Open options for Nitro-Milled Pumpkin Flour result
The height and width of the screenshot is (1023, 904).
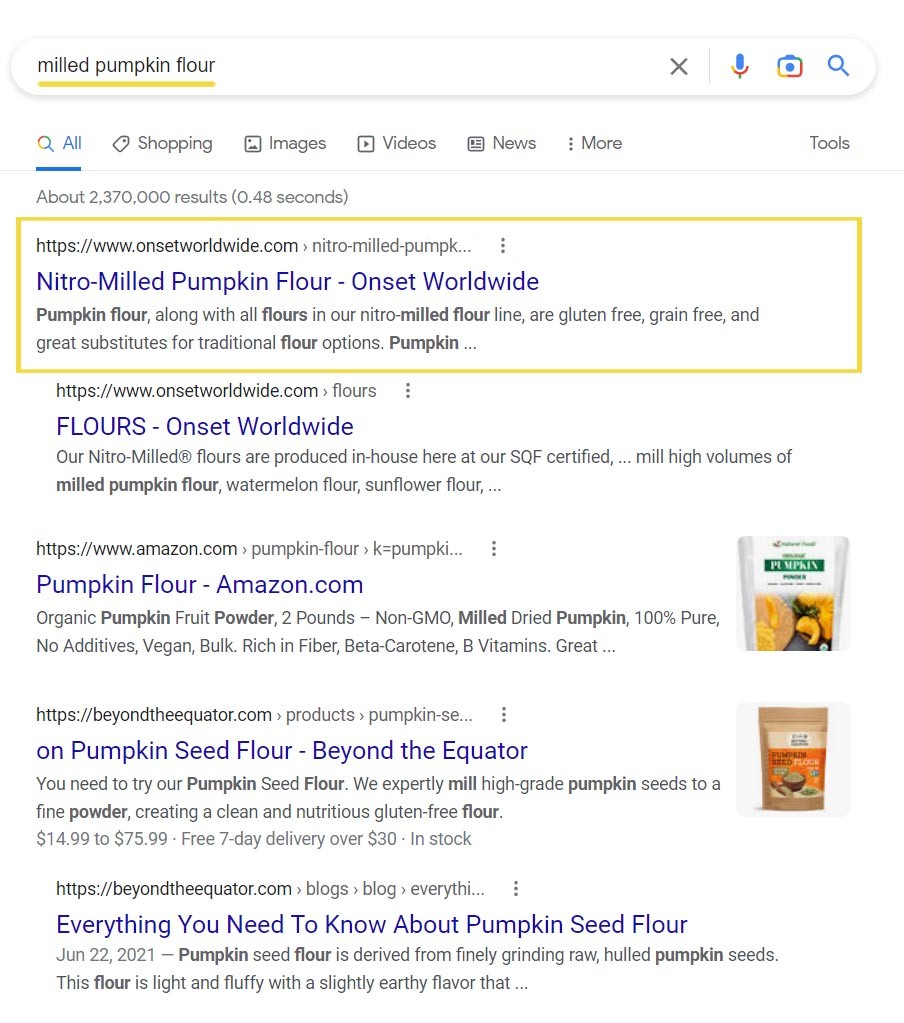point(503,245)
